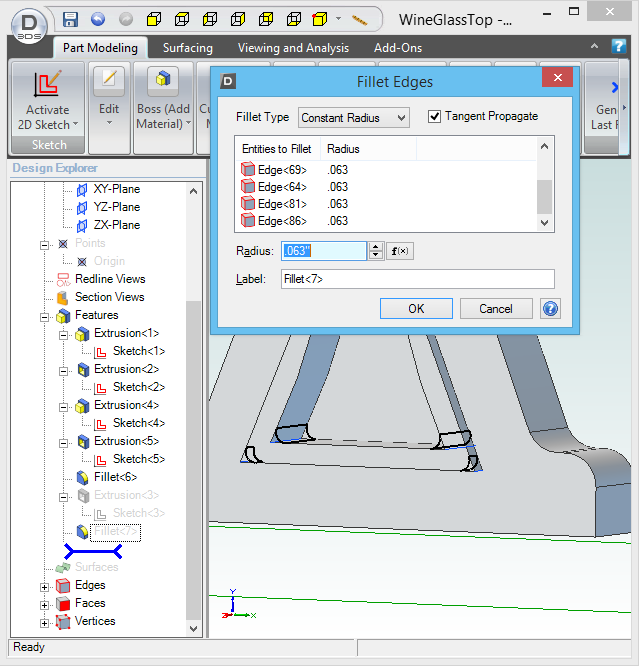Open Activate 2D Sketch dropdown arrow
This screenshot has width=639, height=666.
coord(76,124)
